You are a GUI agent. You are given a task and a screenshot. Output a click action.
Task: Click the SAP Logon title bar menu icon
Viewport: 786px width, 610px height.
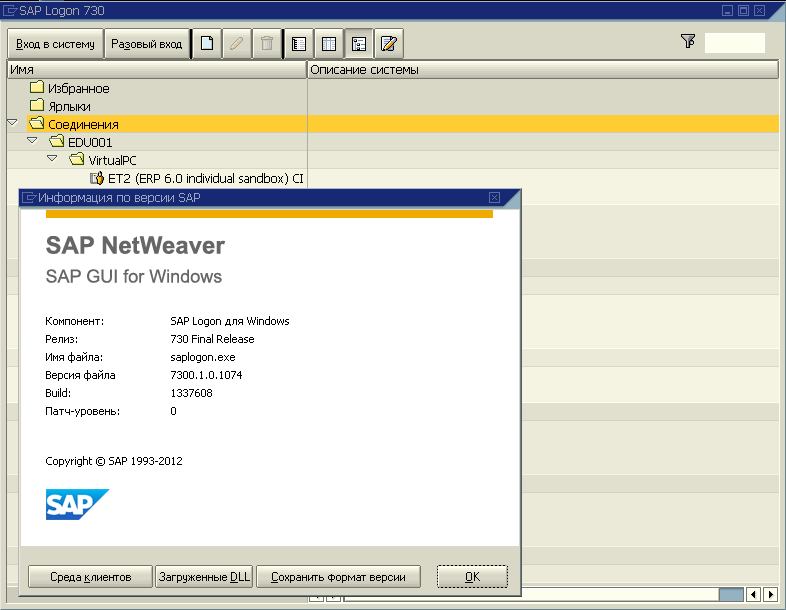[10, 11]
